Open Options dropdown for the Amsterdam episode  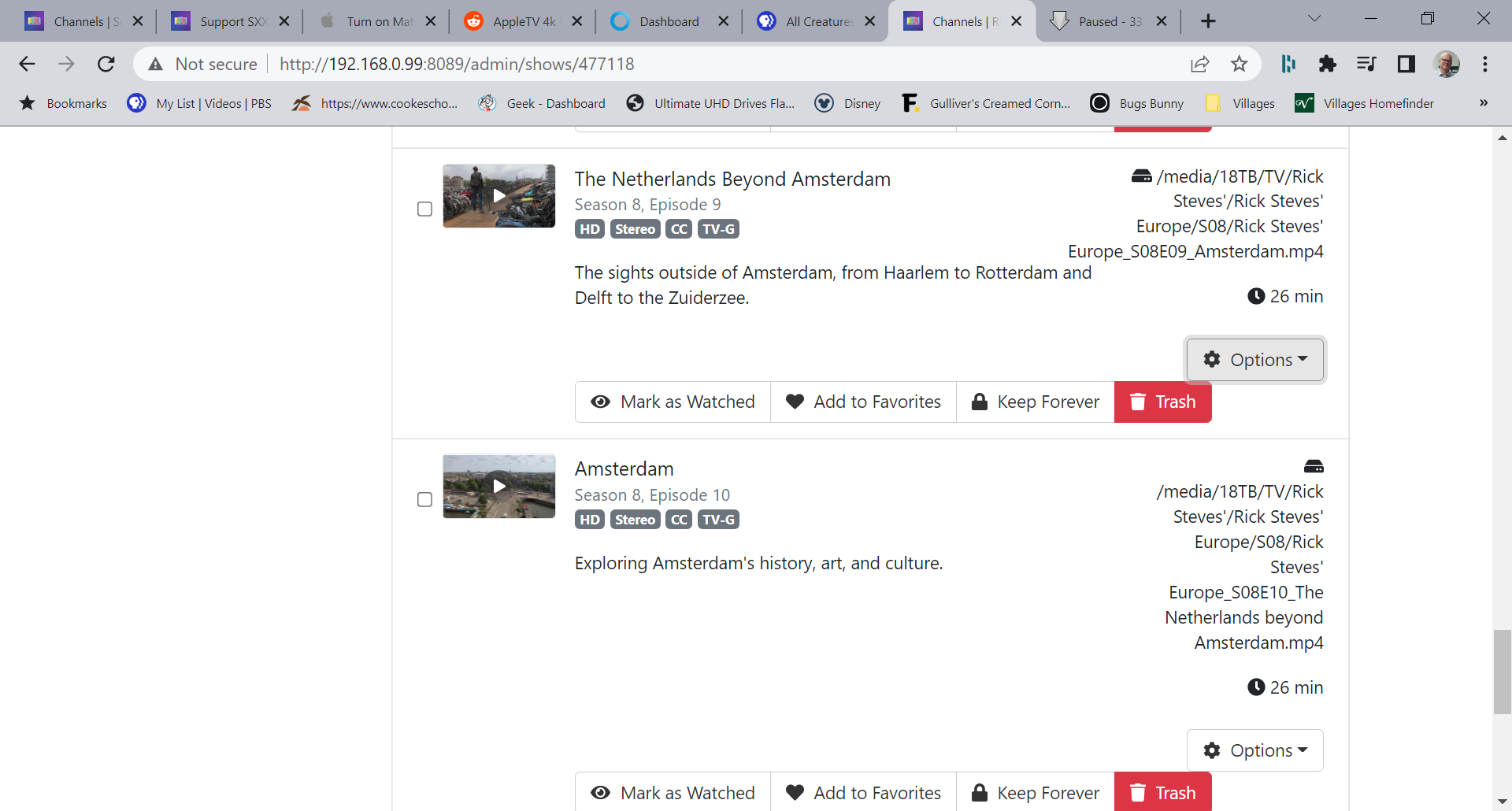pos(1254,750)
